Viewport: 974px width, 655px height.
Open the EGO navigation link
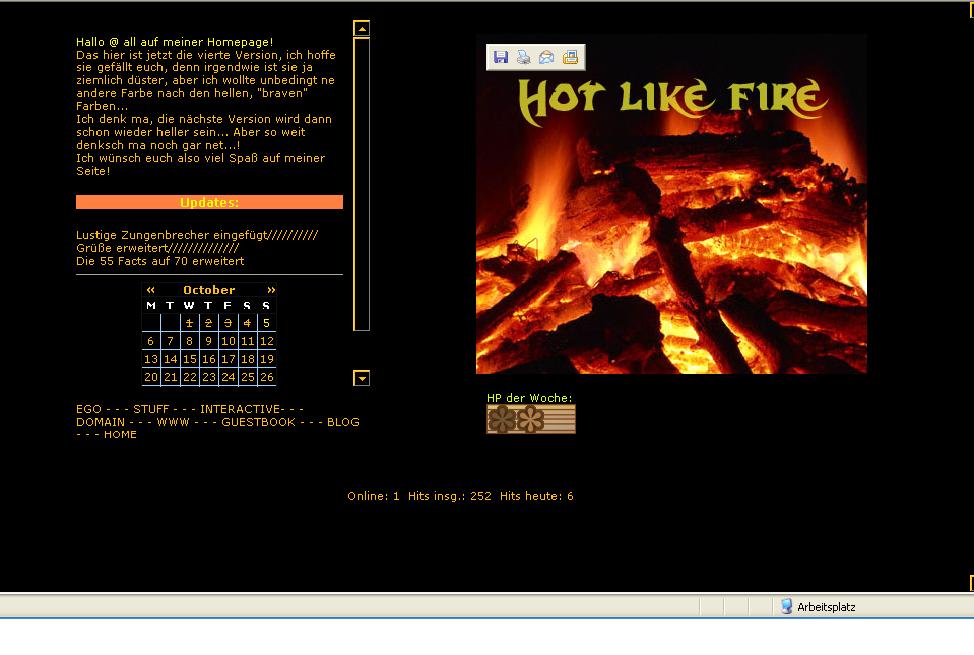click(89, 409)
